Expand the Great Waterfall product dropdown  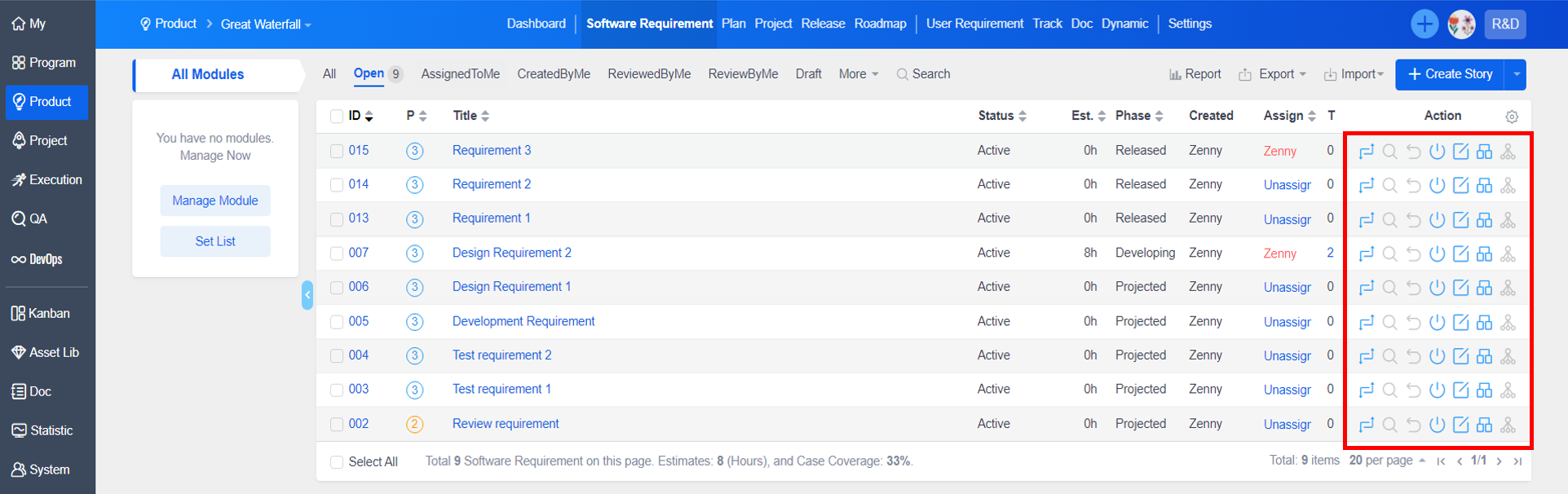[x=266, y=24]
